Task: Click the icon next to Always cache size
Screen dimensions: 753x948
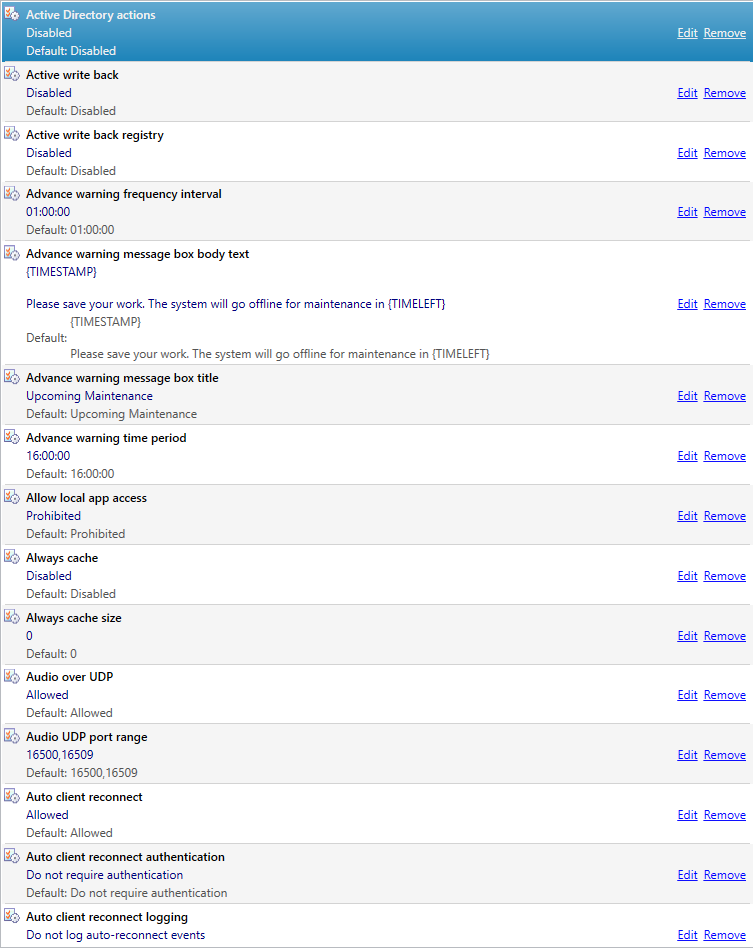Action: tap(13, 618)
